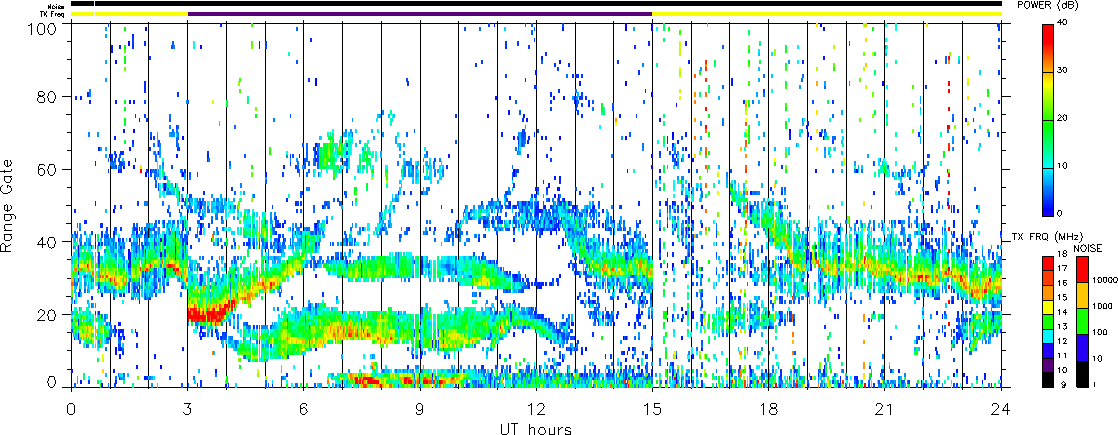Viewport: 1118px width, 435px height.
Task: Click the "1000" tick of the NOISE scale
Action: (x=1100, y=308)
